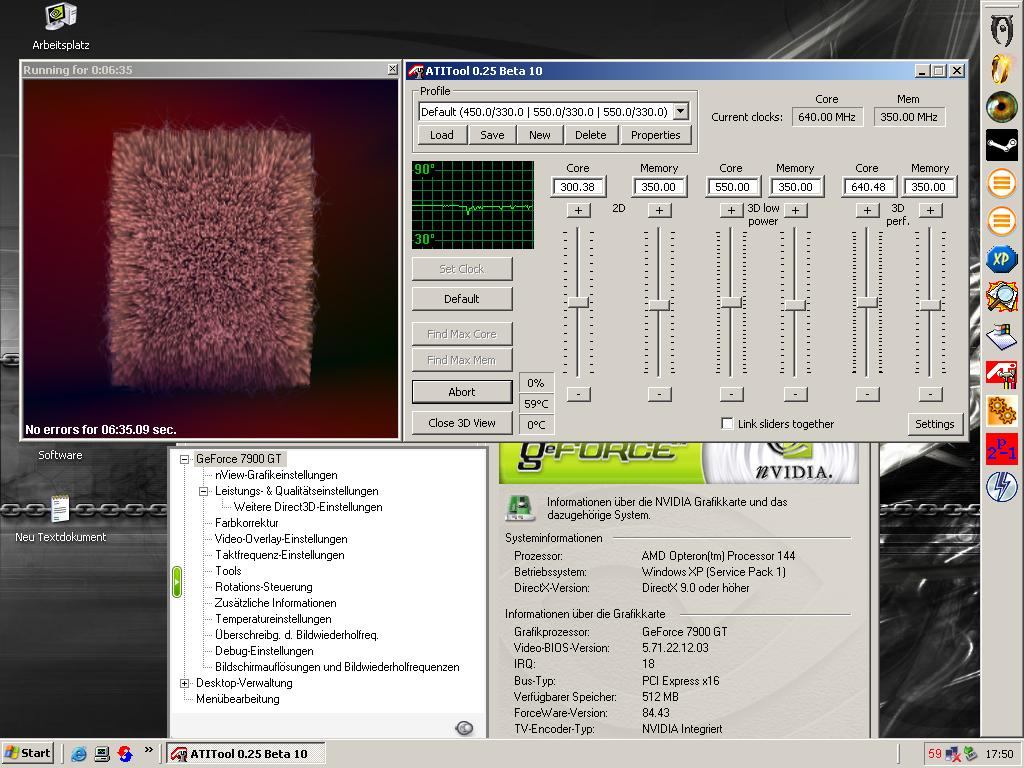The height and width of the screenshot is (768, 1024).
Task: Collapse the GeForce 7900 GT tree node
Action: click(x=184, y=459)
